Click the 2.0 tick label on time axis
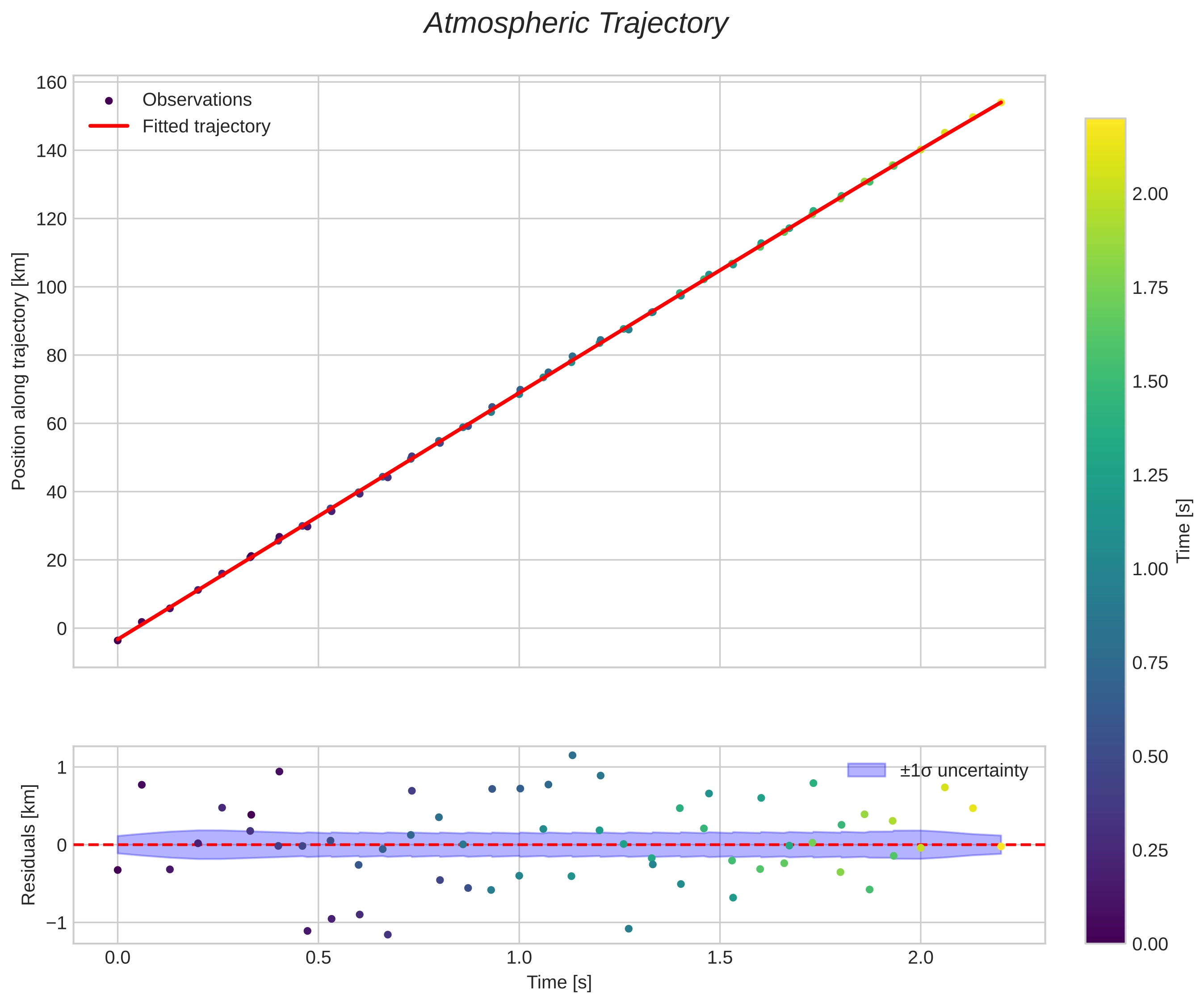 (920, 958)
